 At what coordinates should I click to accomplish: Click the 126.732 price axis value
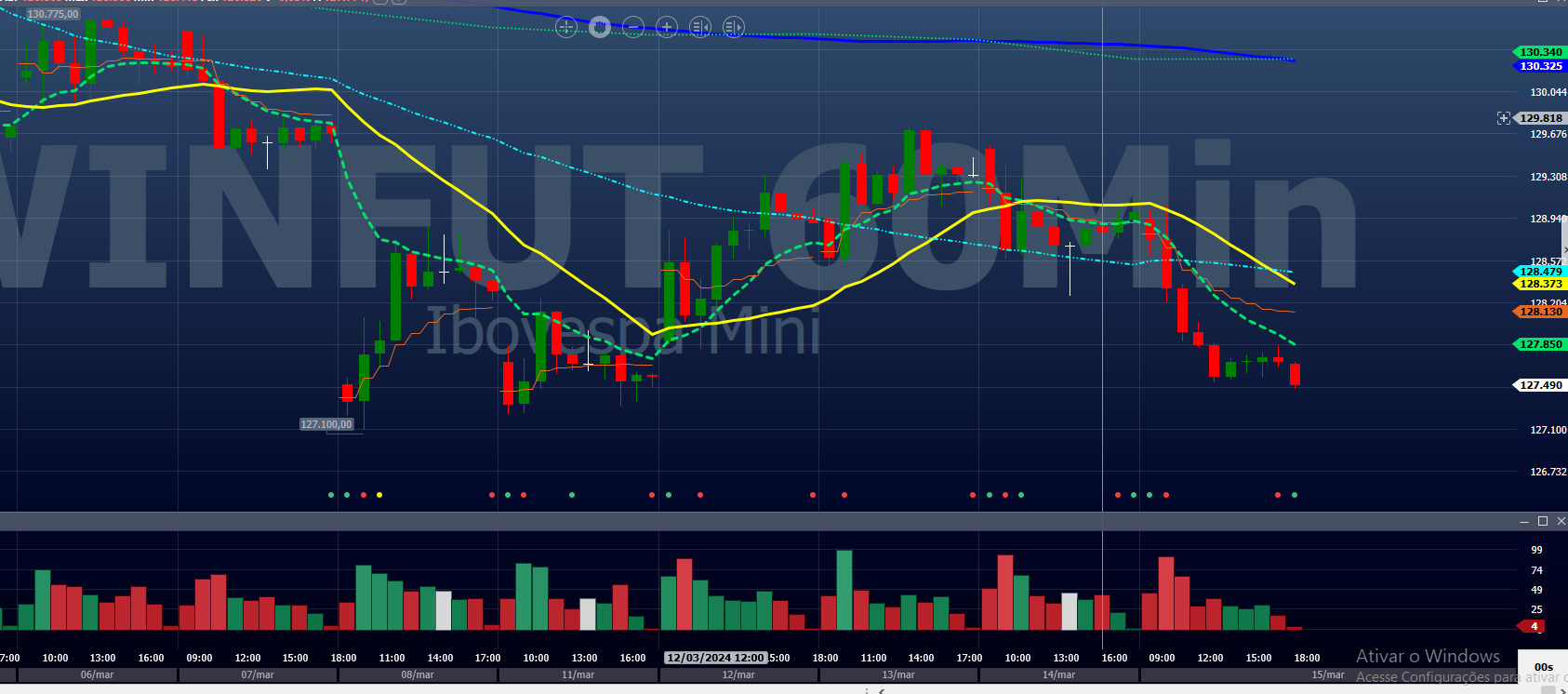[1548, 472]
